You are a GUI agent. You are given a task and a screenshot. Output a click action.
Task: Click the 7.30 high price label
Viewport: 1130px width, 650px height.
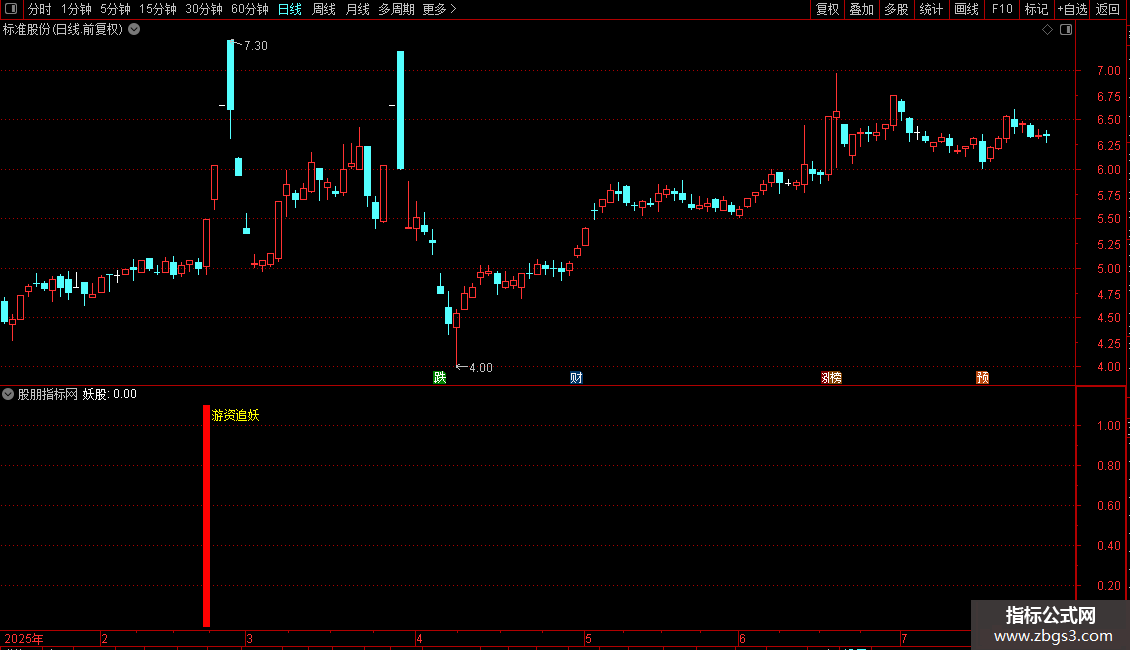tap(255, 45)
